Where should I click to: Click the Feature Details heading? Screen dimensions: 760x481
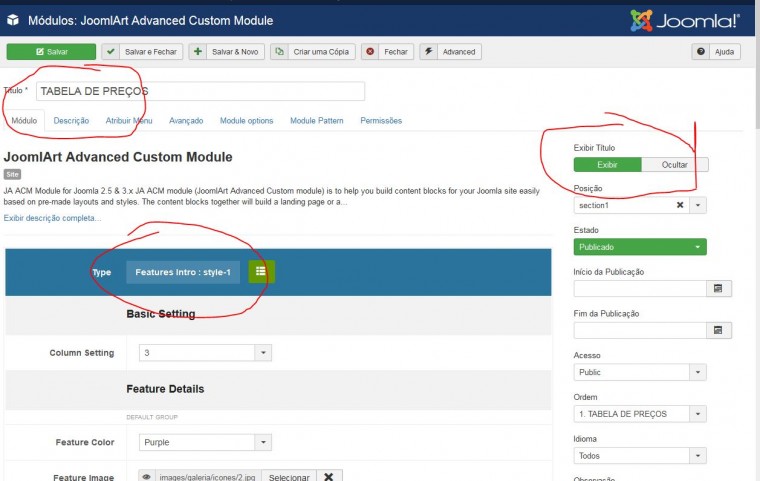pos(165,389)
